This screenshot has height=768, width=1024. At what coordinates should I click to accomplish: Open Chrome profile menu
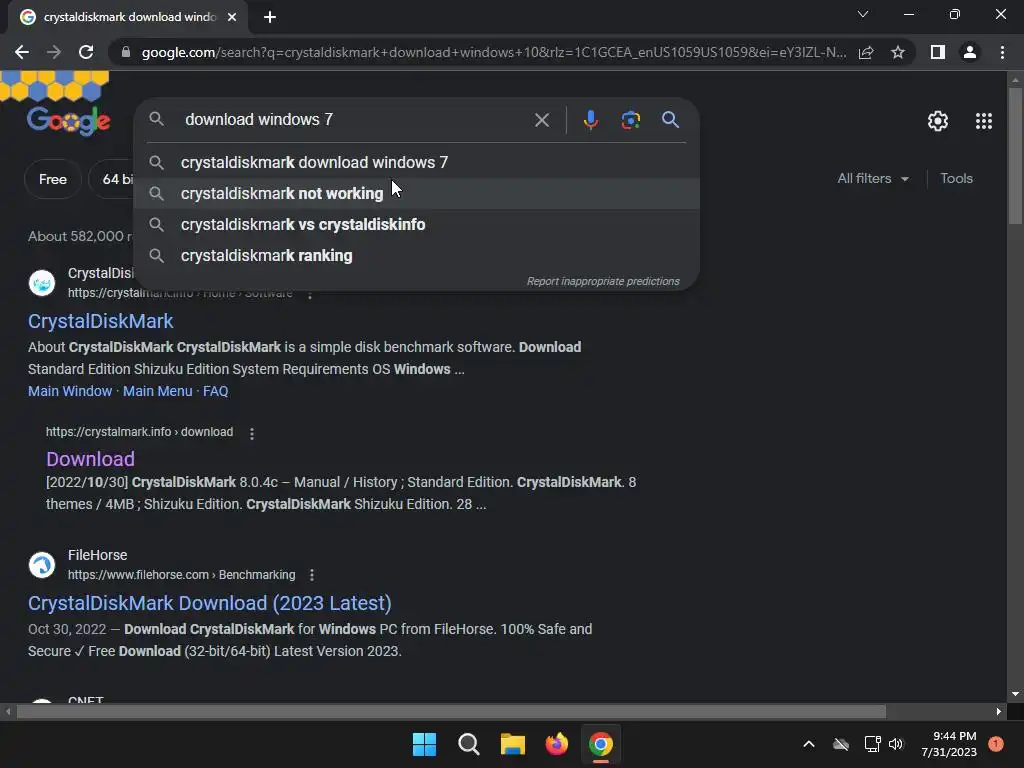(970, 52)
